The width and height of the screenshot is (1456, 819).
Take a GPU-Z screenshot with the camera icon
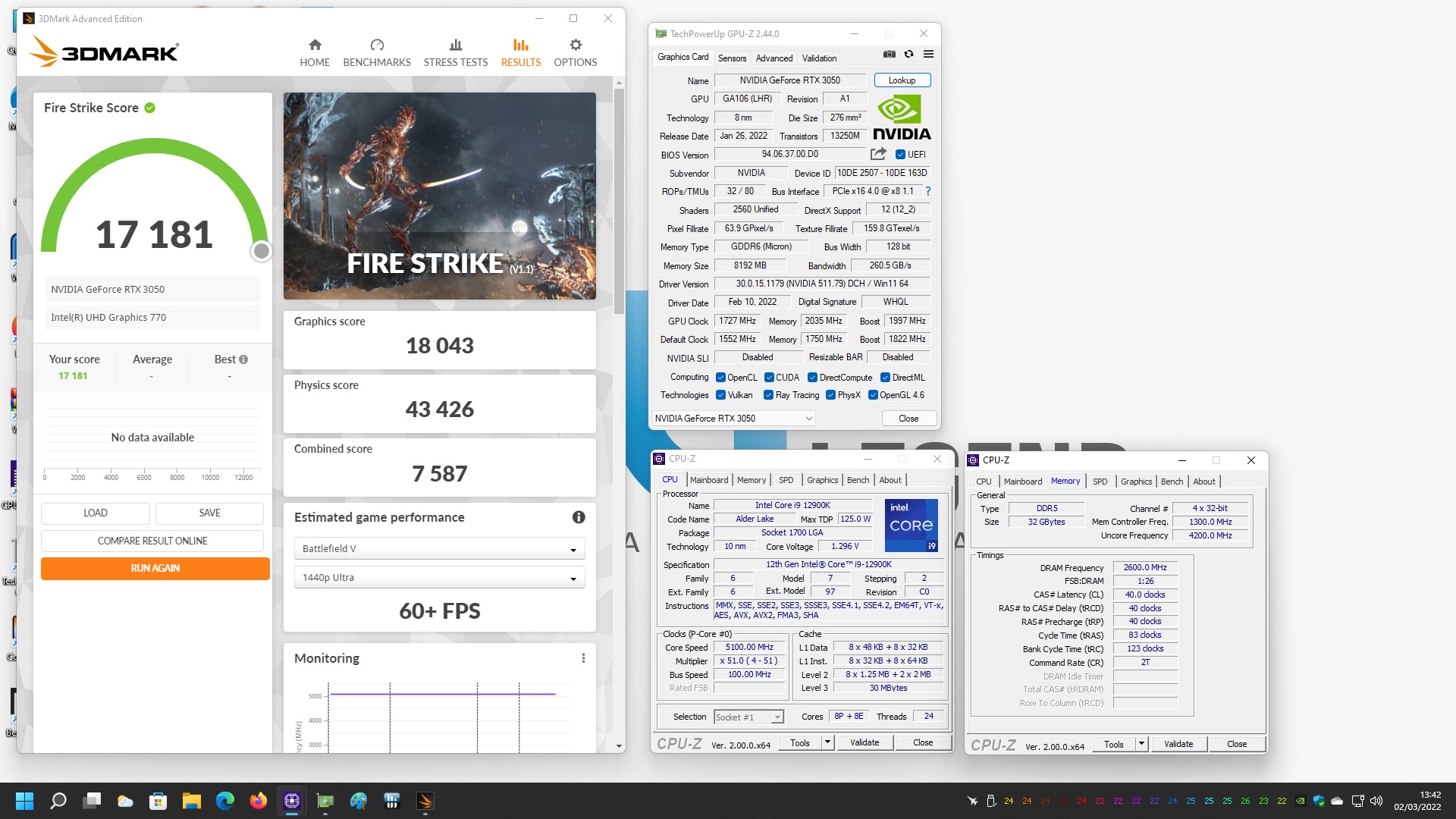coord(889,55)
